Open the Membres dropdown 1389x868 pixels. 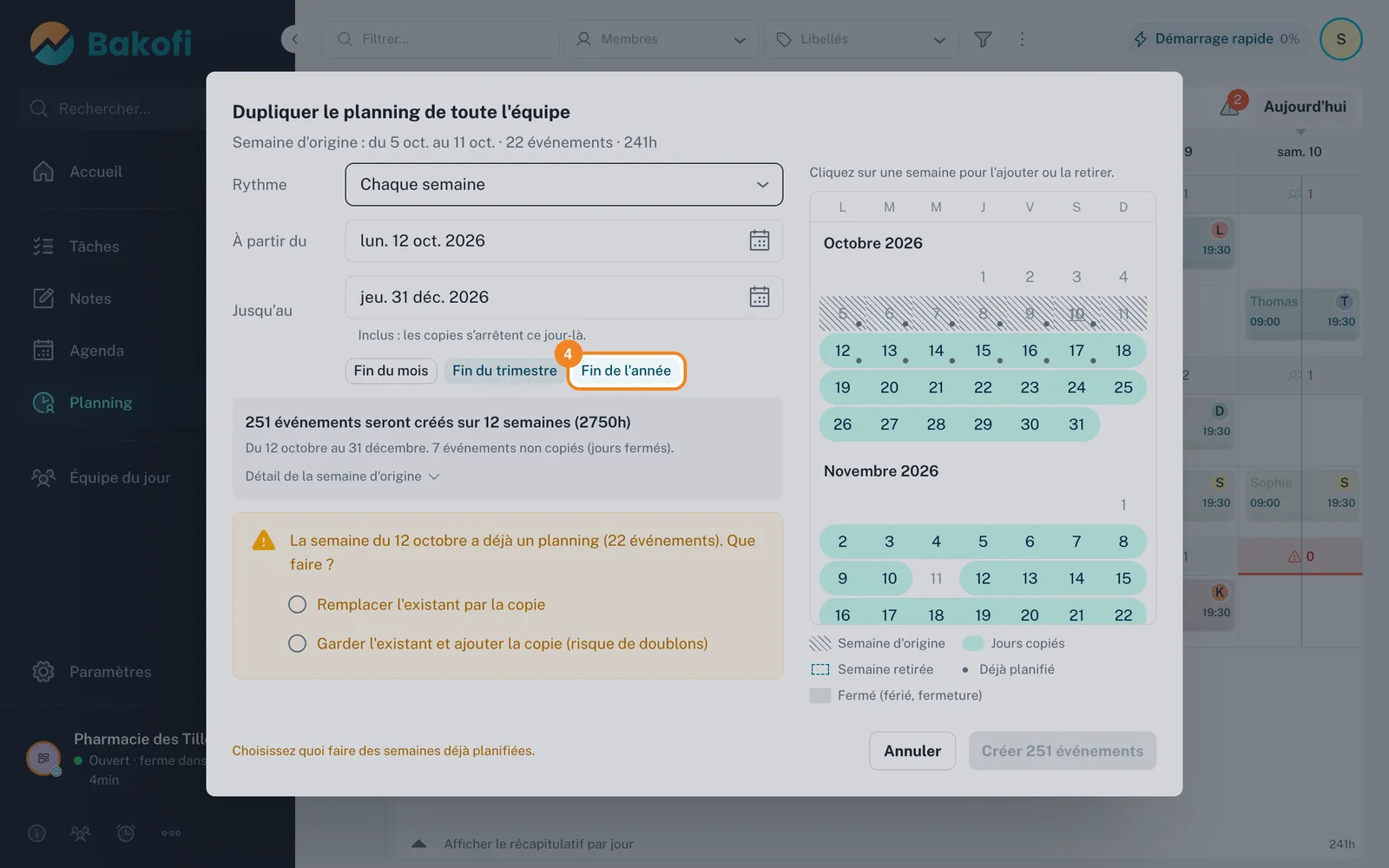pos(662,39)
